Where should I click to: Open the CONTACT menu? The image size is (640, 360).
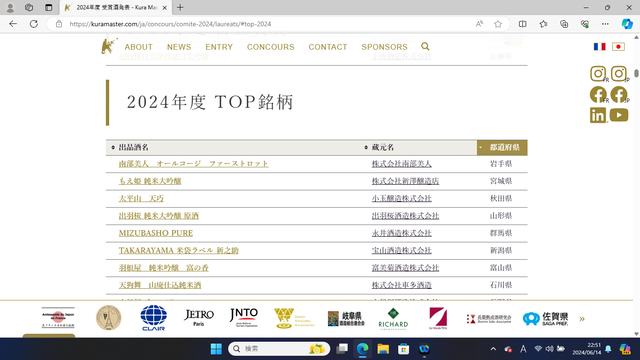click(x=328, y=47)
